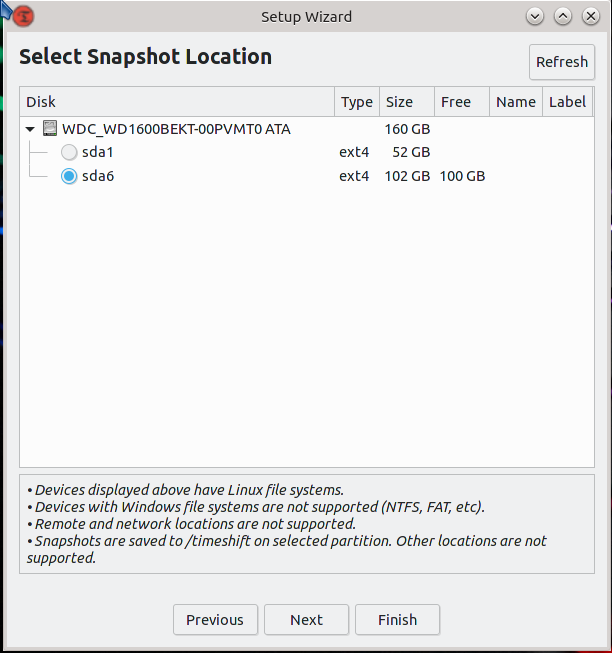Sort by the Free column header

pos(462,102)
